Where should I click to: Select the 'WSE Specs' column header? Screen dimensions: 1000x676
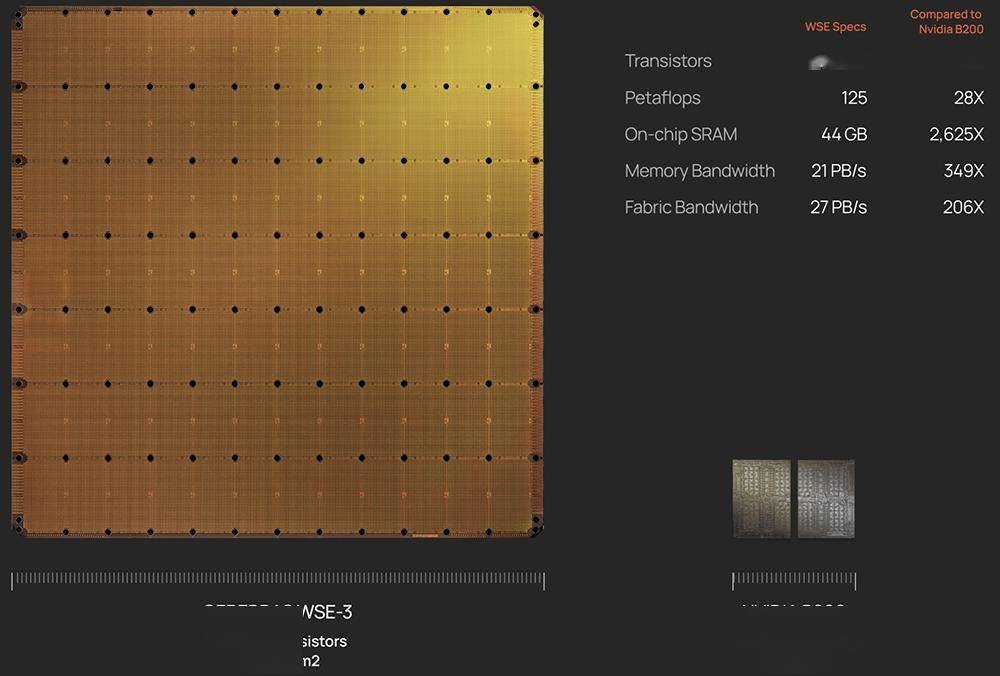[x=835, y=27]
